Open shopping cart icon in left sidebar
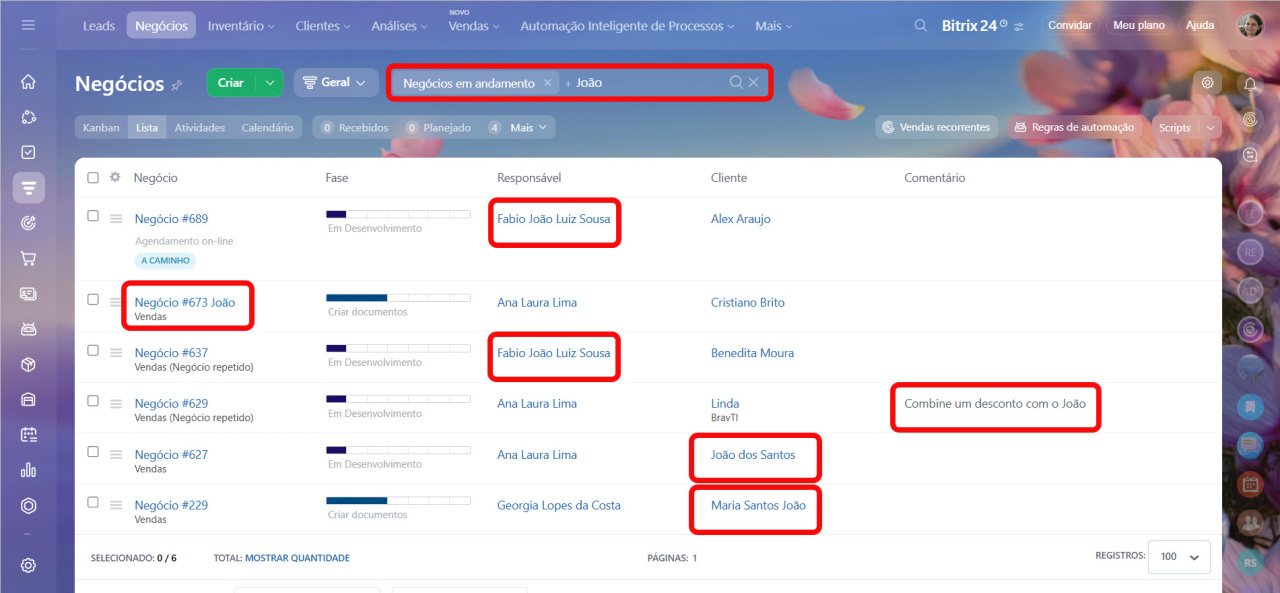This screenshot has width=1280, height=593. point(28,258)
